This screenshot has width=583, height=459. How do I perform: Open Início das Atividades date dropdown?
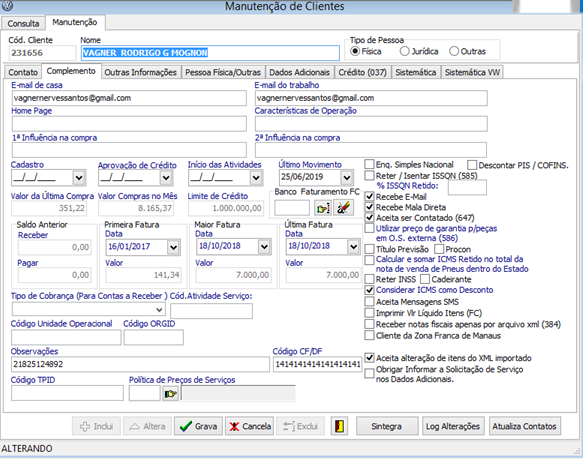[x=256, y=178]
